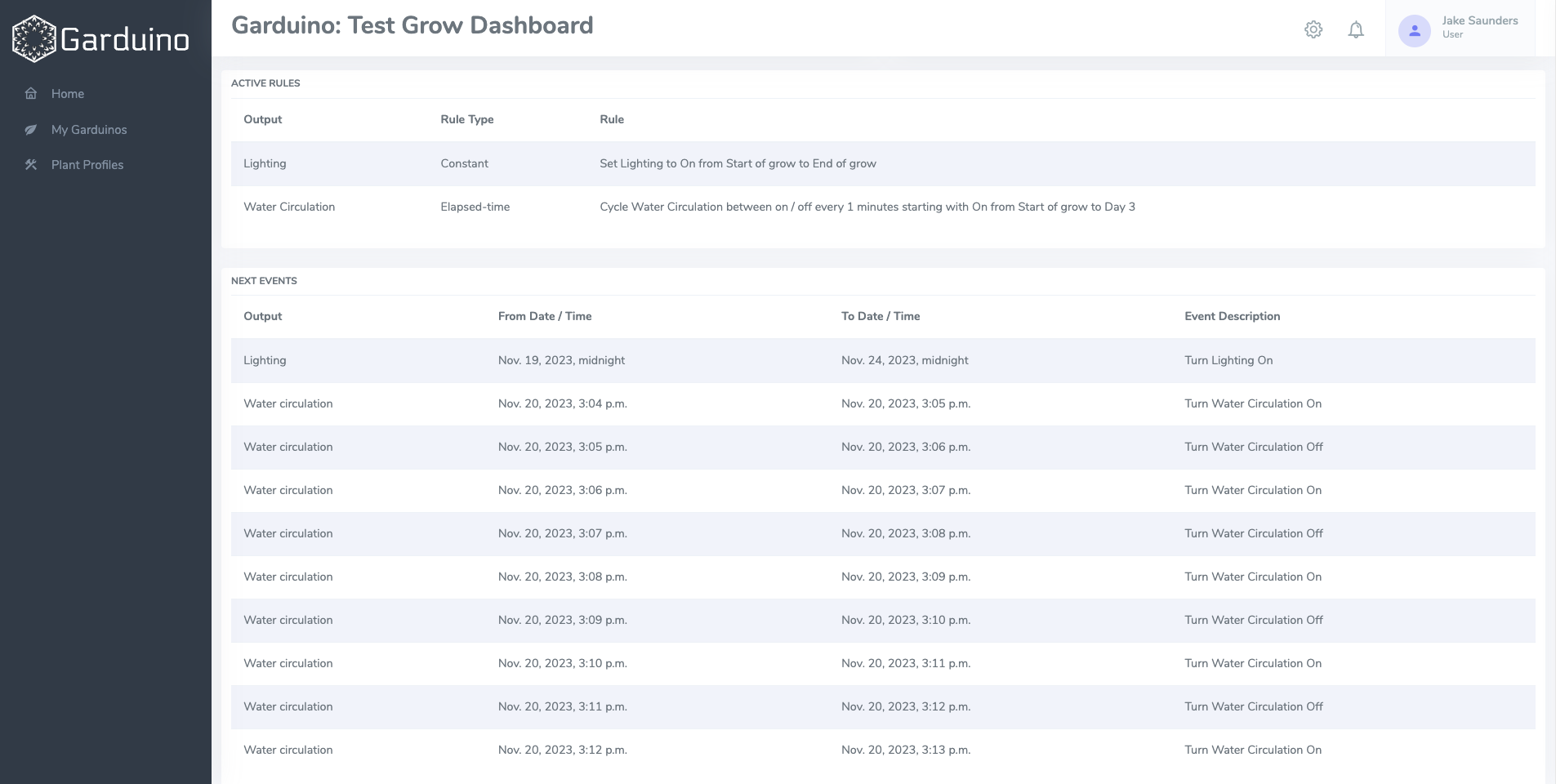Viewport: 1556px width, 784px height.
Task: Click the Garduino brand name
Action: point(125,39)
